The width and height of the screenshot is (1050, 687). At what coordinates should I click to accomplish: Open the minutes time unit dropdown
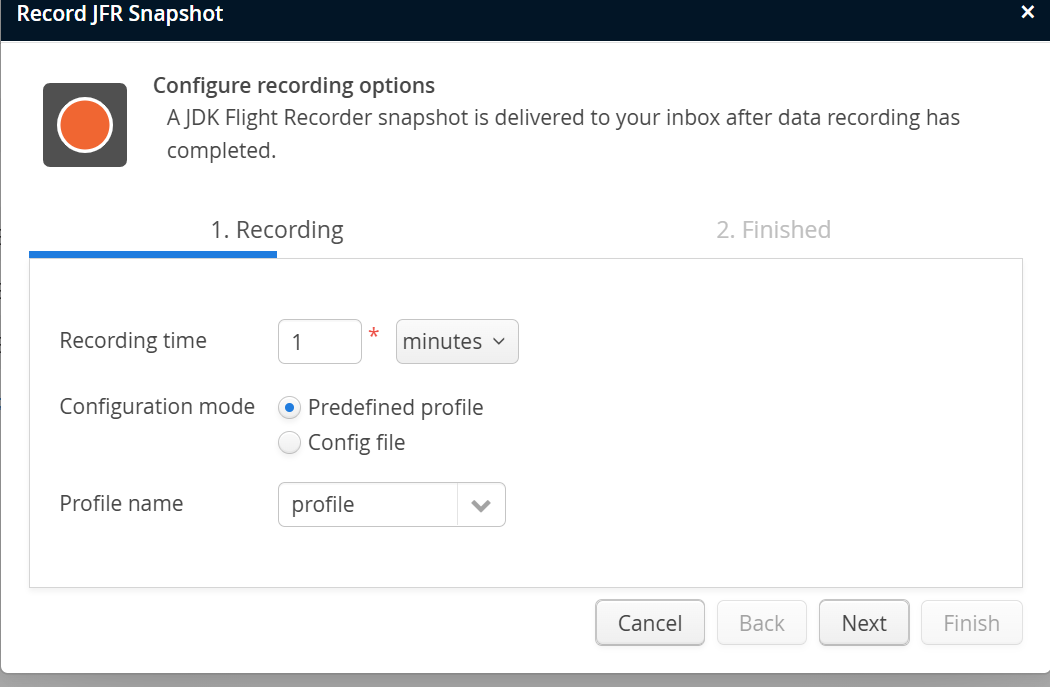tap(457, 342)
